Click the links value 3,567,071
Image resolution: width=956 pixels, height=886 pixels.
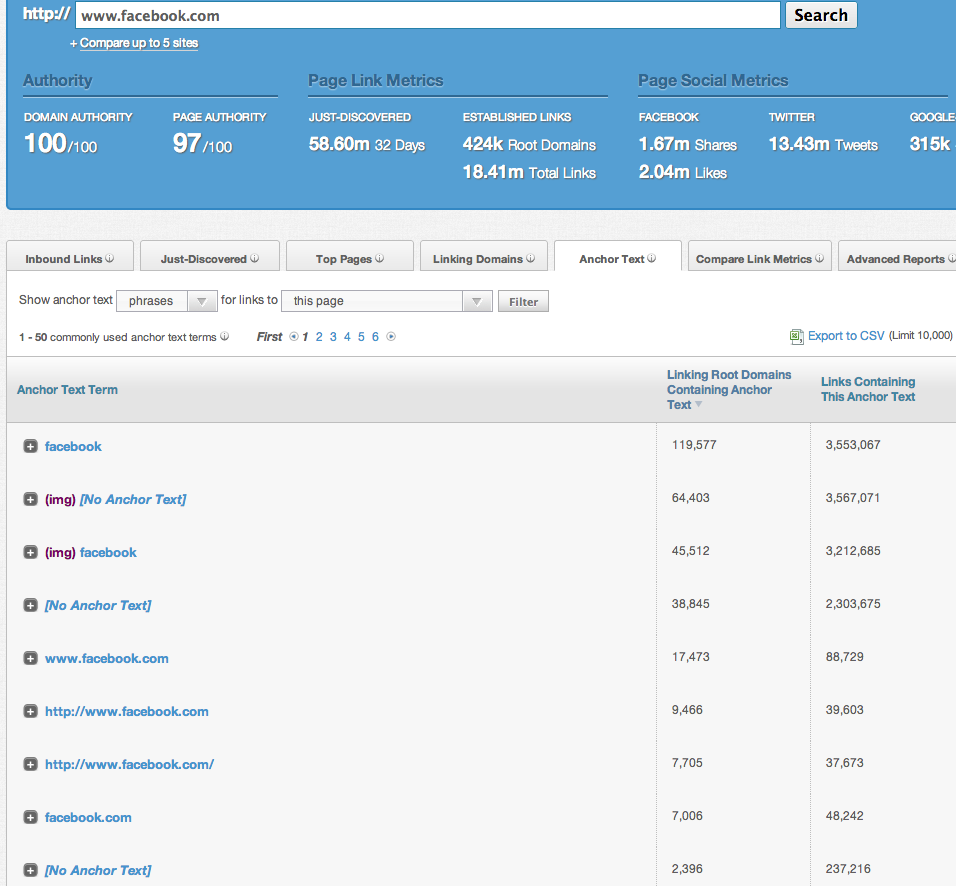(853, 498)
